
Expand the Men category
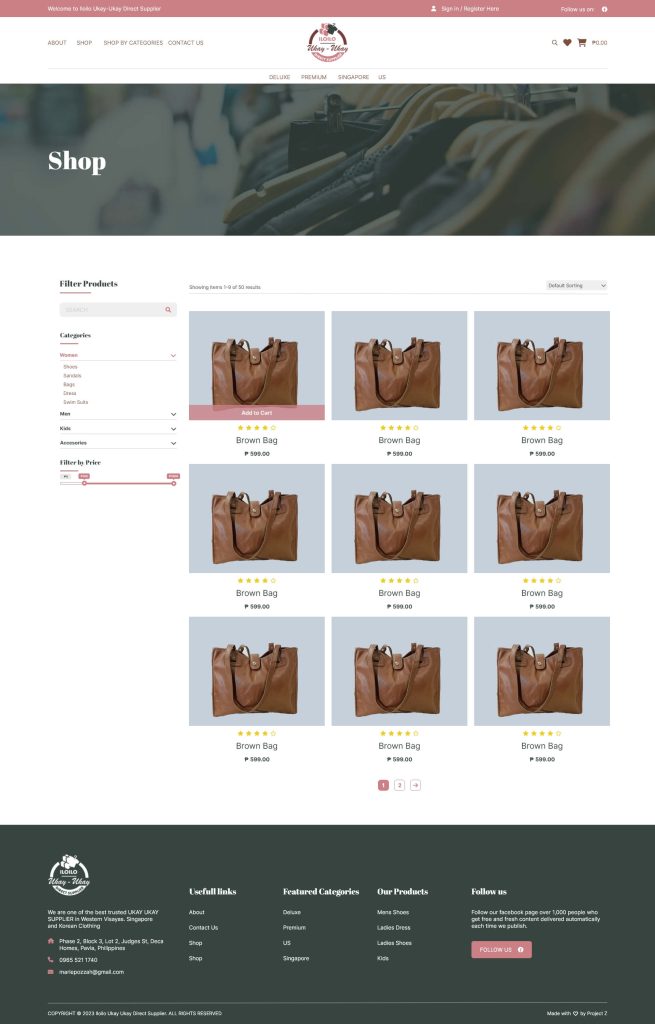(x=173, y=414)
